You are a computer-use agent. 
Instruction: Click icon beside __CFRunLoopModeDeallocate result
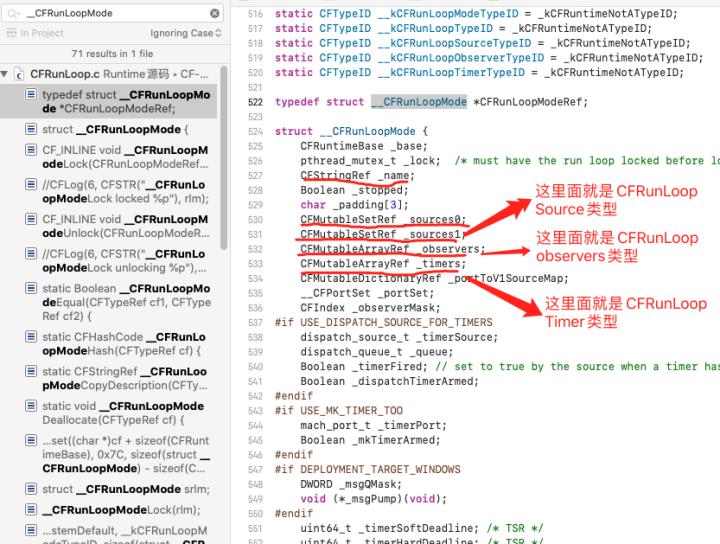pos(31,406)
